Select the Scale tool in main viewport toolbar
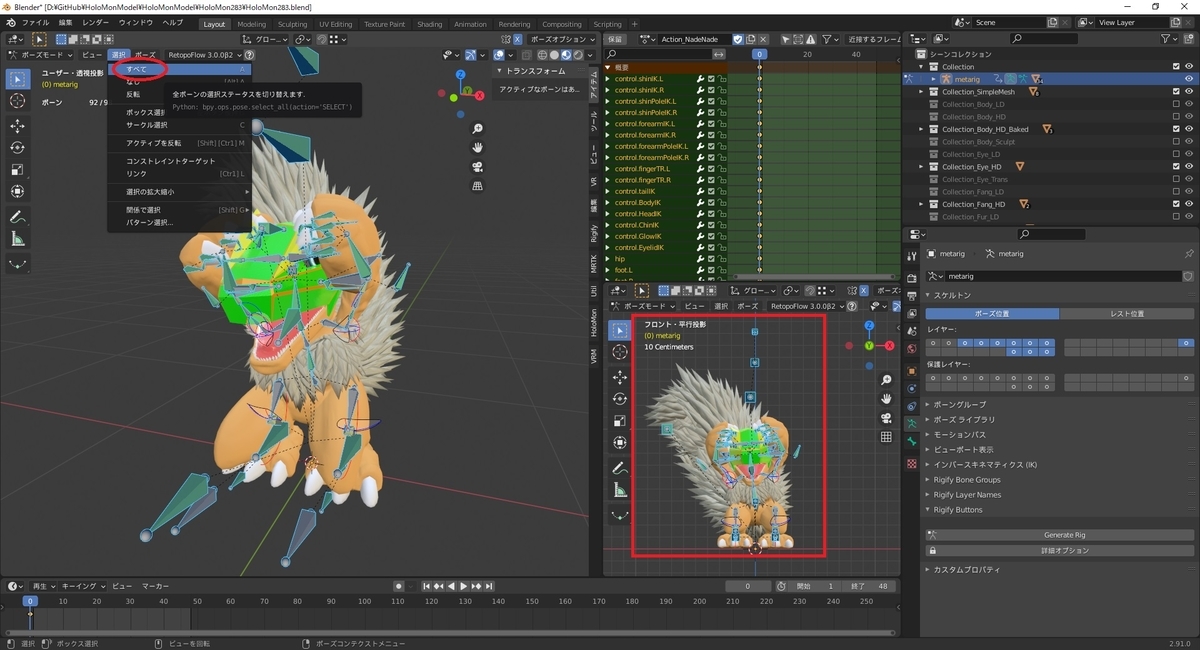 [18, 170]
